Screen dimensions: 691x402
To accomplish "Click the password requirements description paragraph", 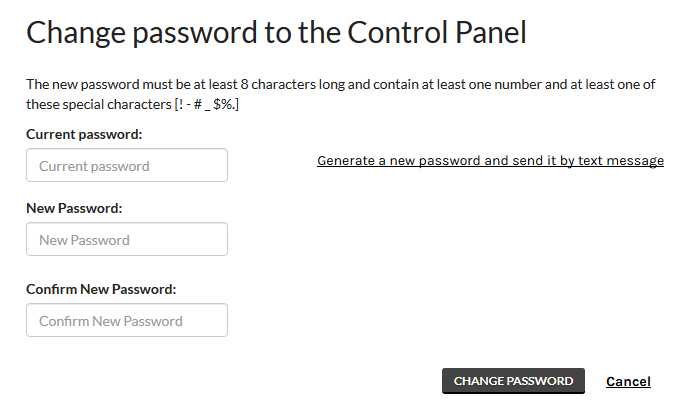I will coord(340,94).
